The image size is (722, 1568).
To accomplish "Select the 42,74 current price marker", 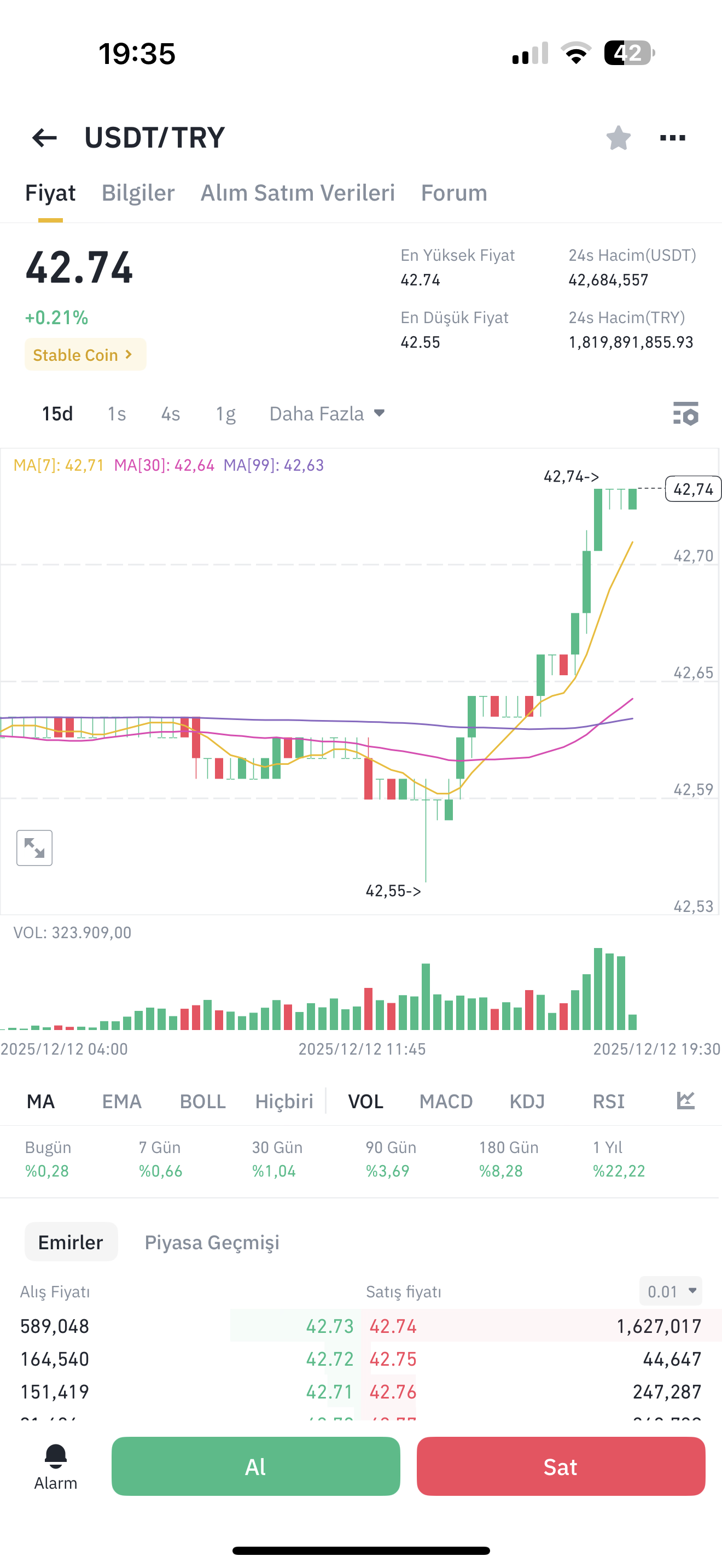I will click(694, 489).
